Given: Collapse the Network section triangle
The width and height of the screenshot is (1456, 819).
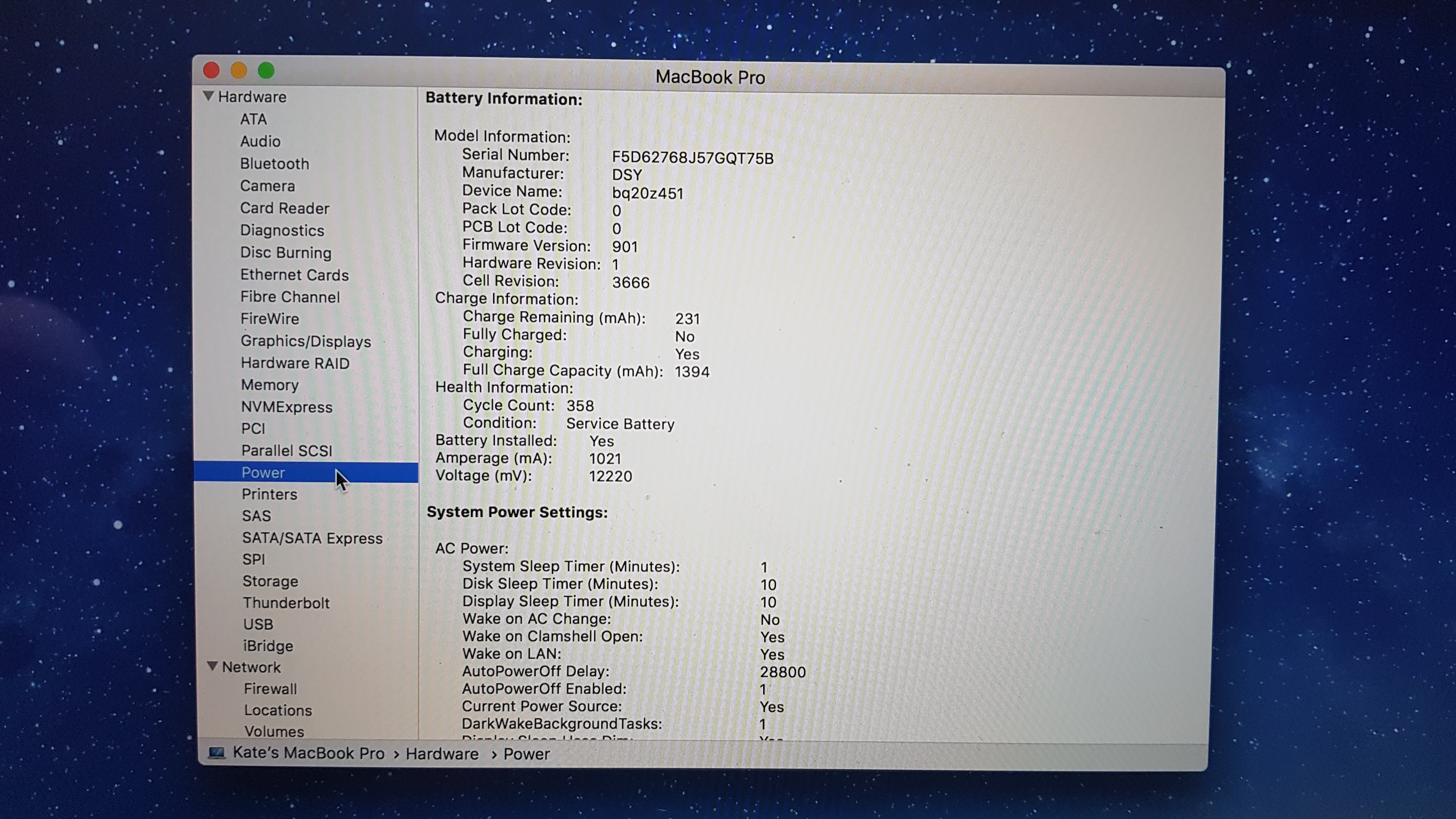Looking at the screenshot, I should pyautogui.click(x=213, y=666).
